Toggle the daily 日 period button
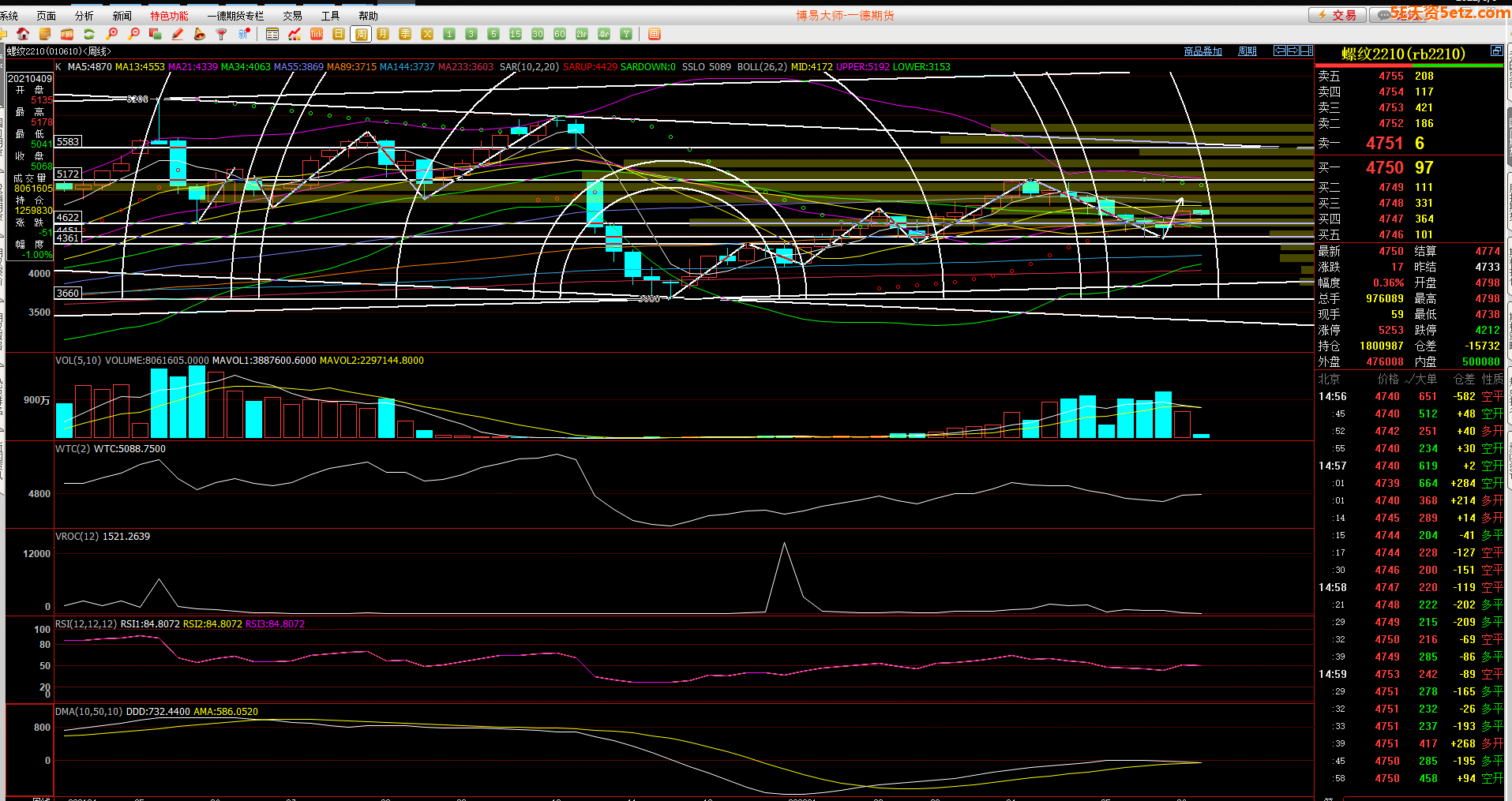The image size is (1512, 801). pos(339,34)
